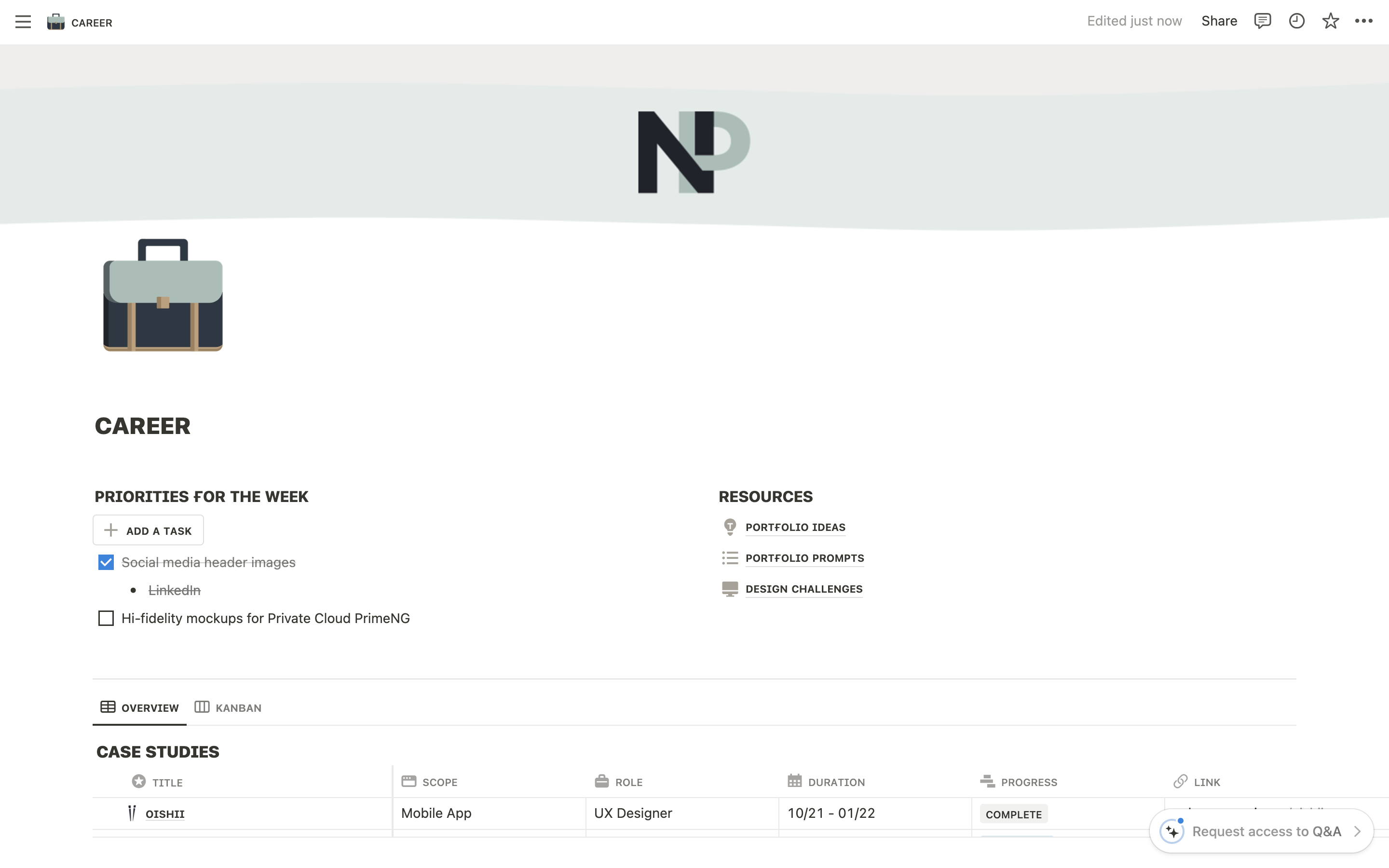Switch to the KANBAN view tab

(229, 707)
